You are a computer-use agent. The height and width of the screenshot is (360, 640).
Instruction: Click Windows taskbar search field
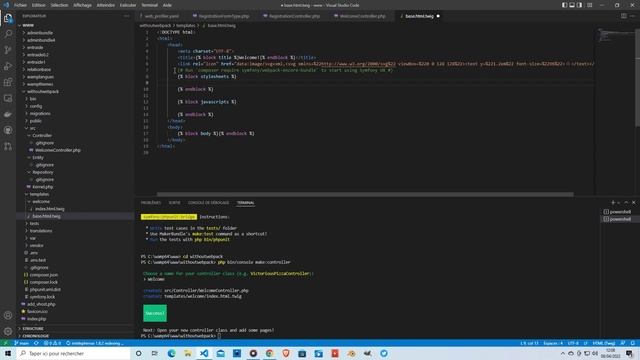point(73,353)
